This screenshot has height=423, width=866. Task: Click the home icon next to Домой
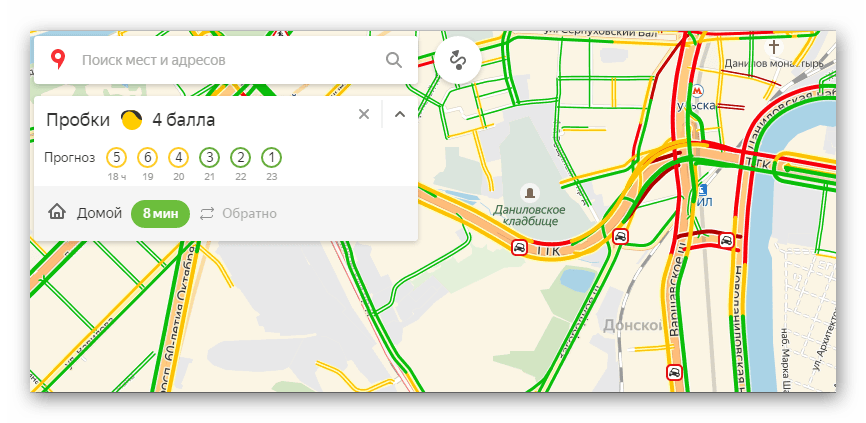click(x=57, y=213)
